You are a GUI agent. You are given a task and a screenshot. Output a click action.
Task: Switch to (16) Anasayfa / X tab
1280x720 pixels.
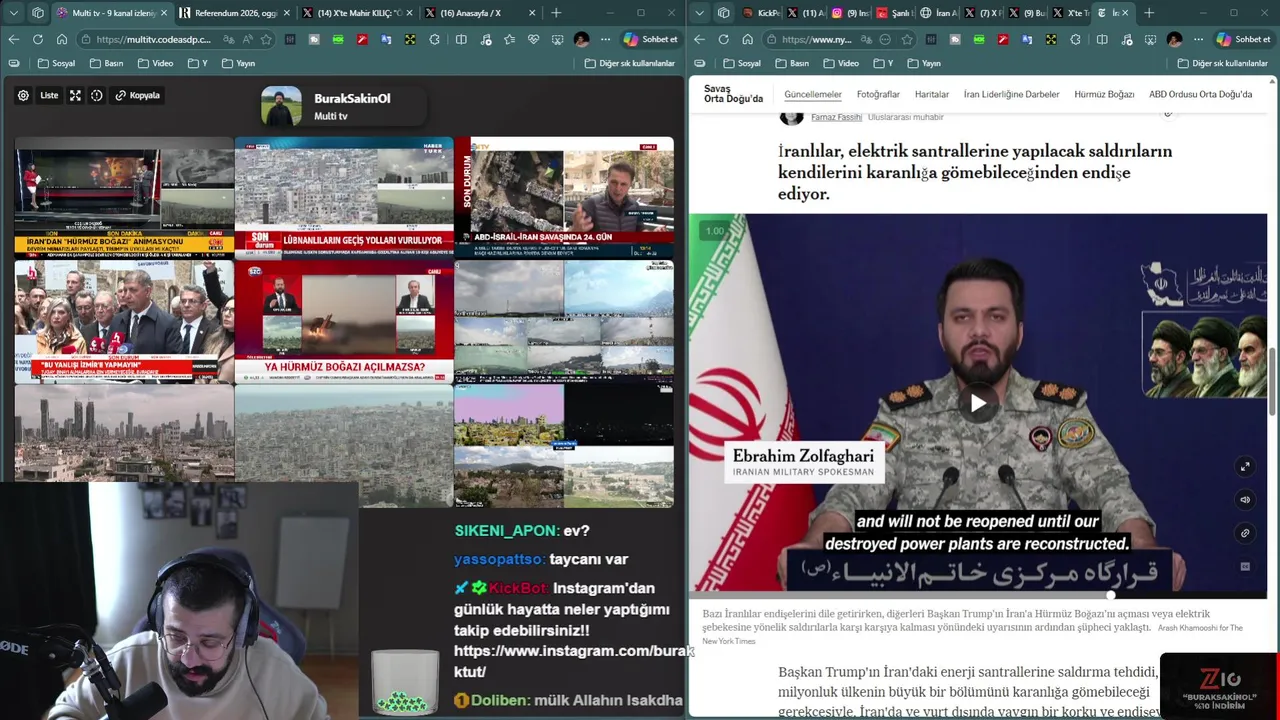479,13
